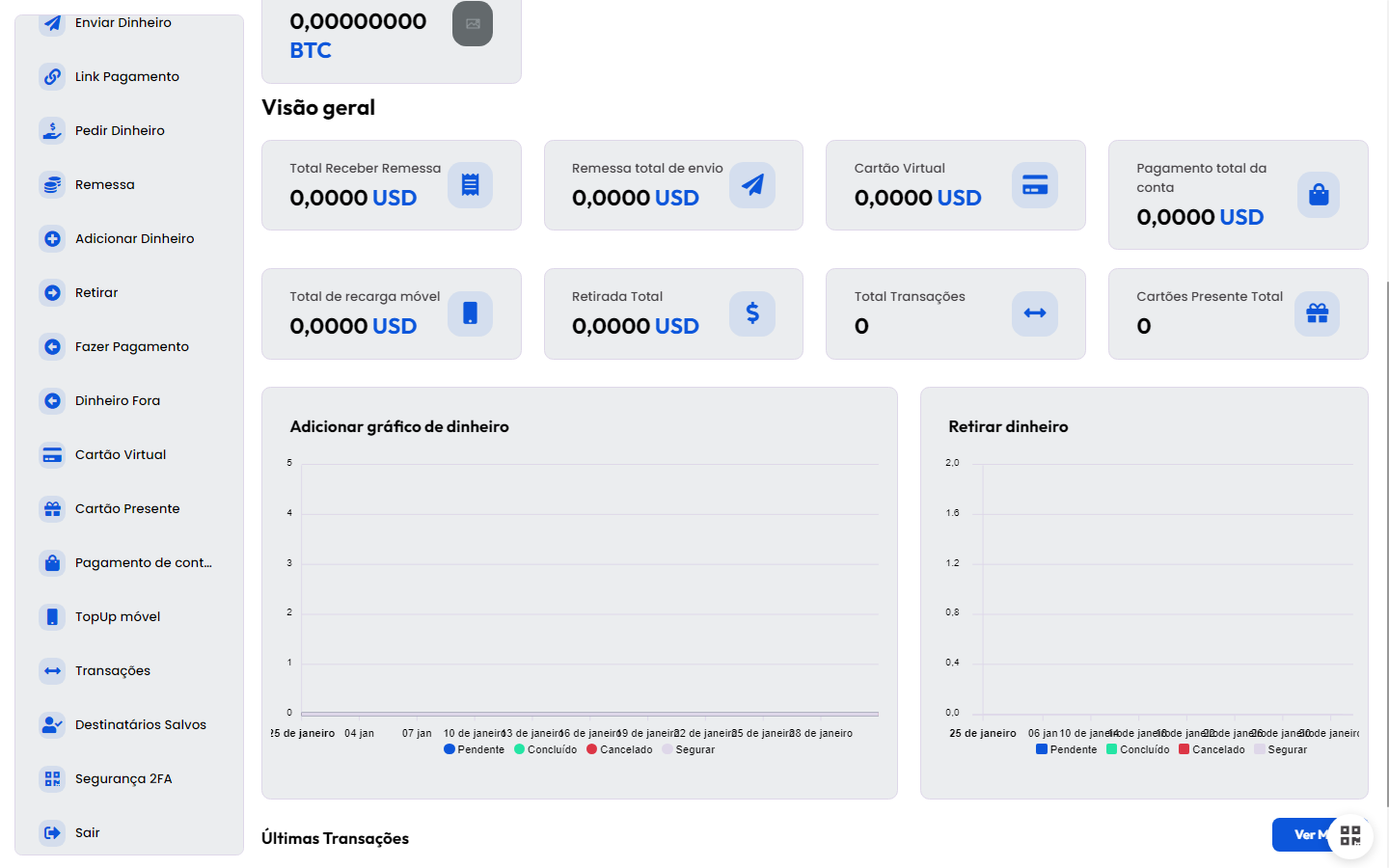This screenshot has height=868, width=1389.
Task: Go to Destinatários Salvos page
Action: (x=140, y=724)
